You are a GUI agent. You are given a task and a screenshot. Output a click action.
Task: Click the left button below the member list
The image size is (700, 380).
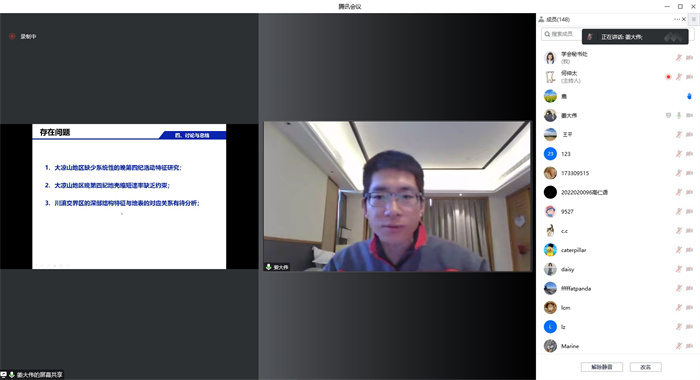pos(602,367)
